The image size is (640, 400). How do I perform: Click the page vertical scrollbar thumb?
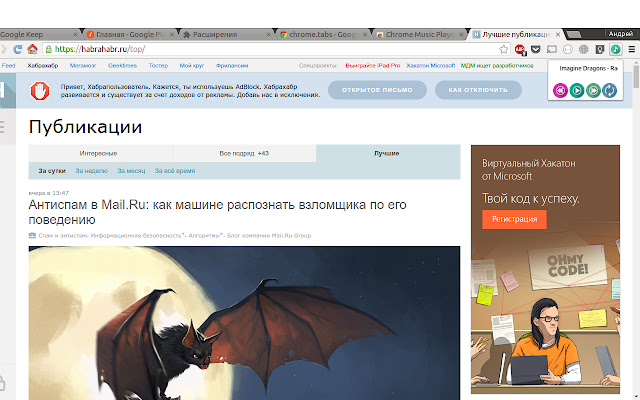pos(636,75)
